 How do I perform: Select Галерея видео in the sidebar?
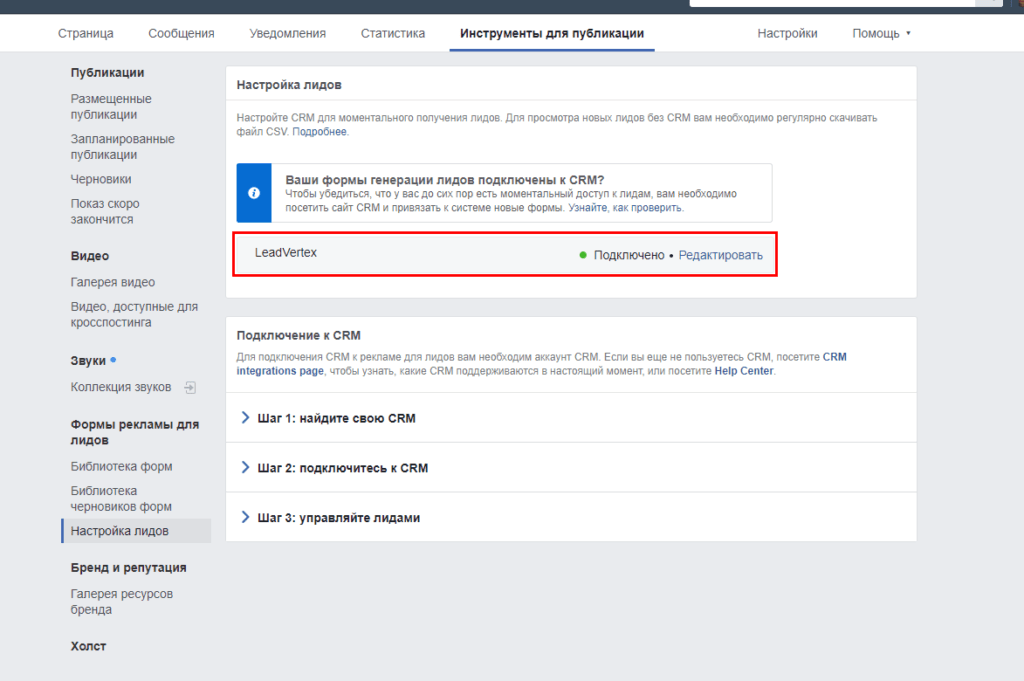point(113,282)
